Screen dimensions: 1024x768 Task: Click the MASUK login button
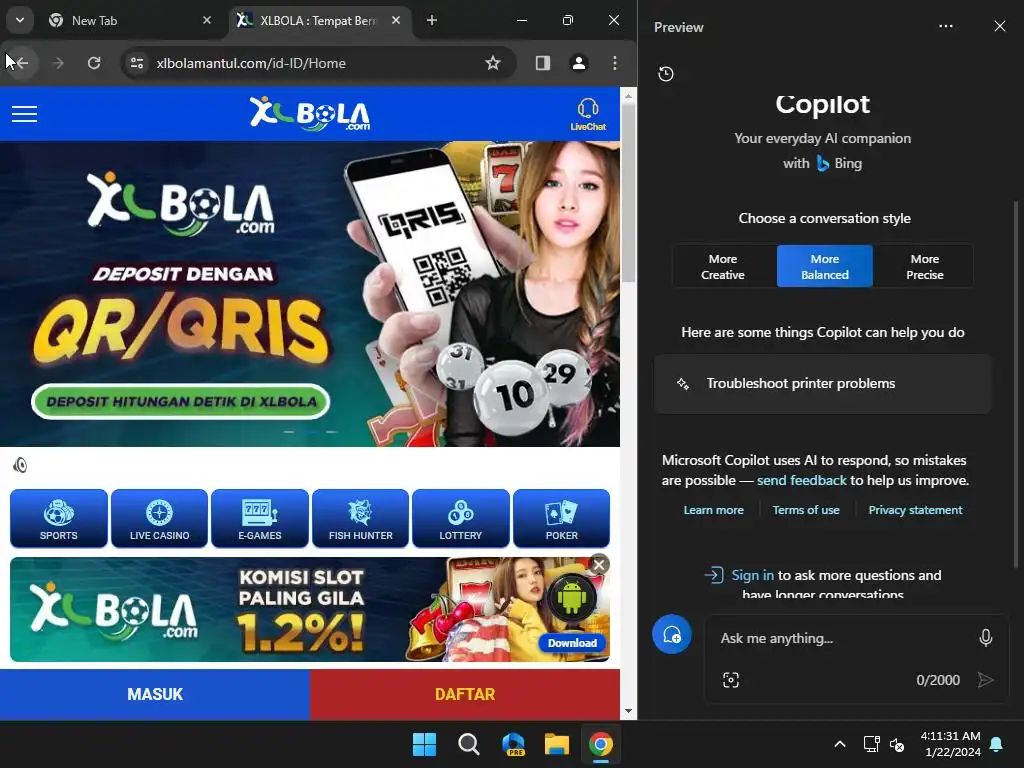pos(155,694)
